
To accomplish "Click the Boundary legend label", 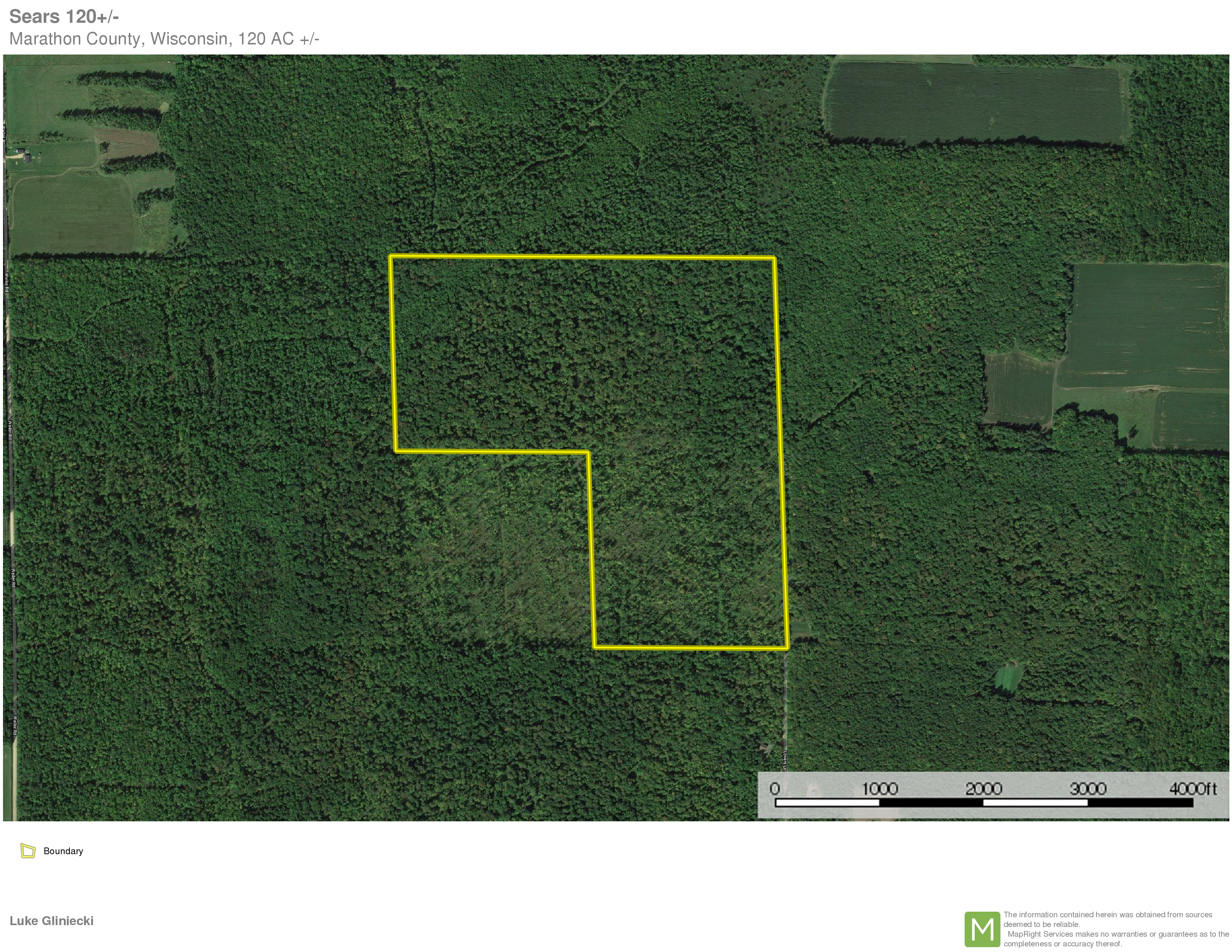I will [63, 851].
